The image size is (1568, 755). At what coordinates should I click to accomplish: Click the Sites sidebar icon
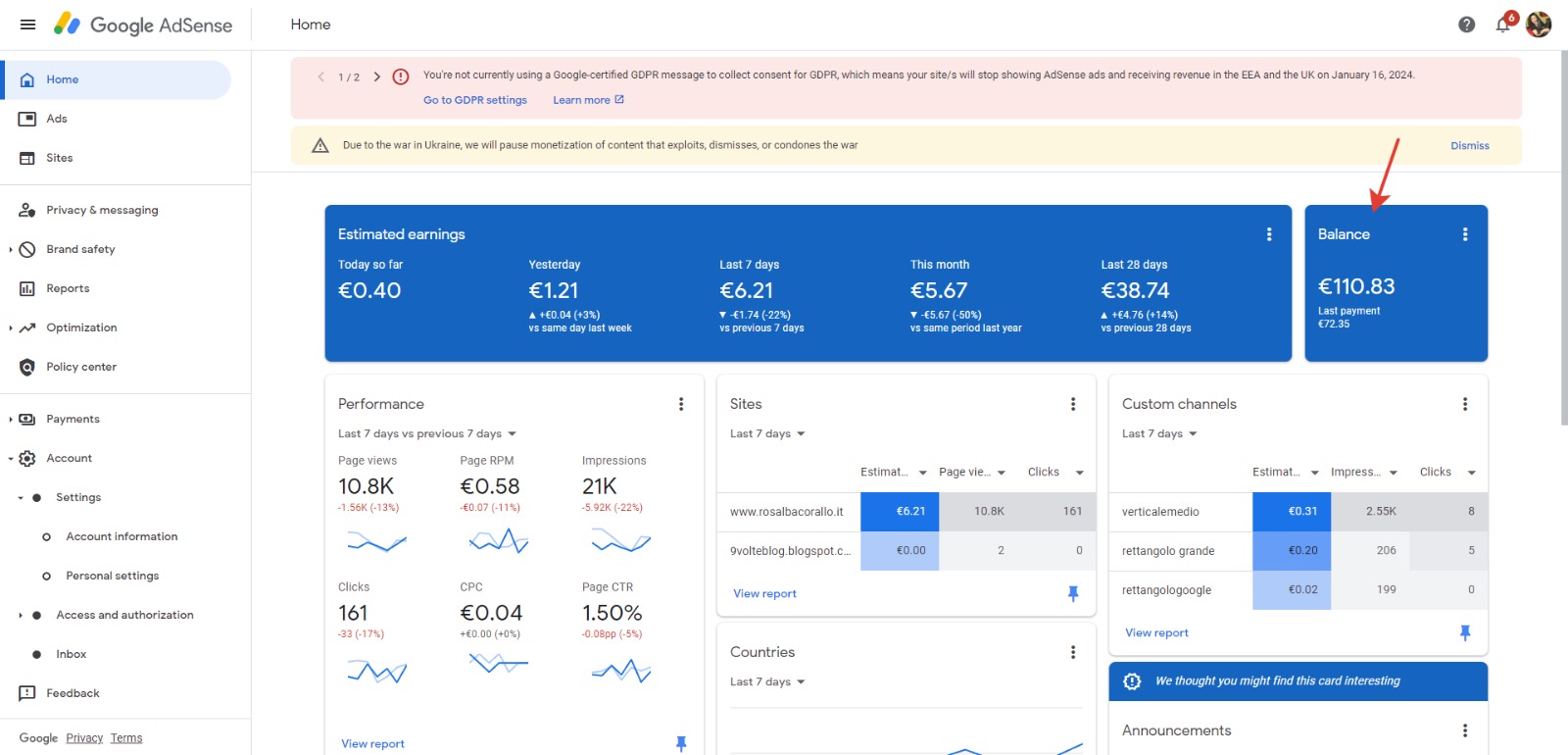(27, 158)
